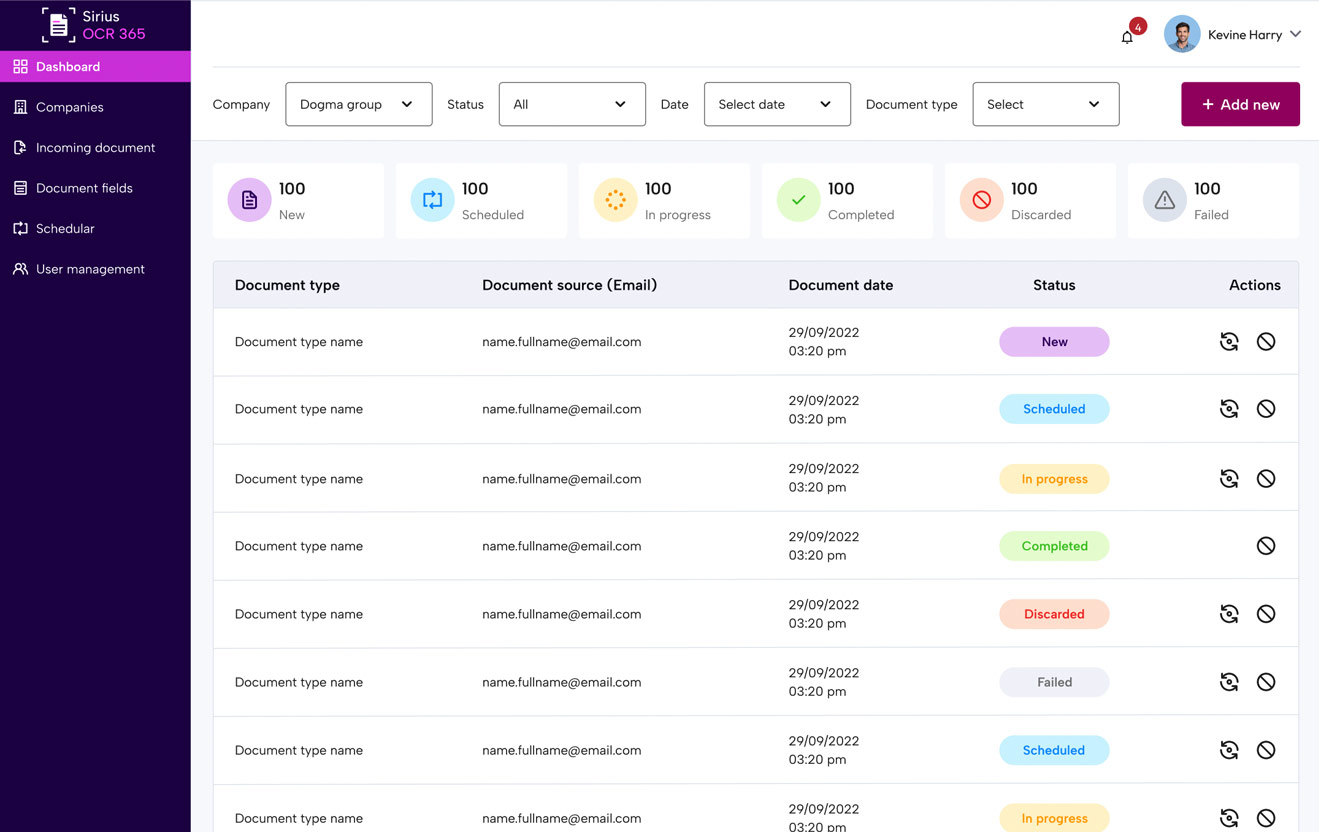Open Kevine Harry user menu chevron

point(1296,34)
